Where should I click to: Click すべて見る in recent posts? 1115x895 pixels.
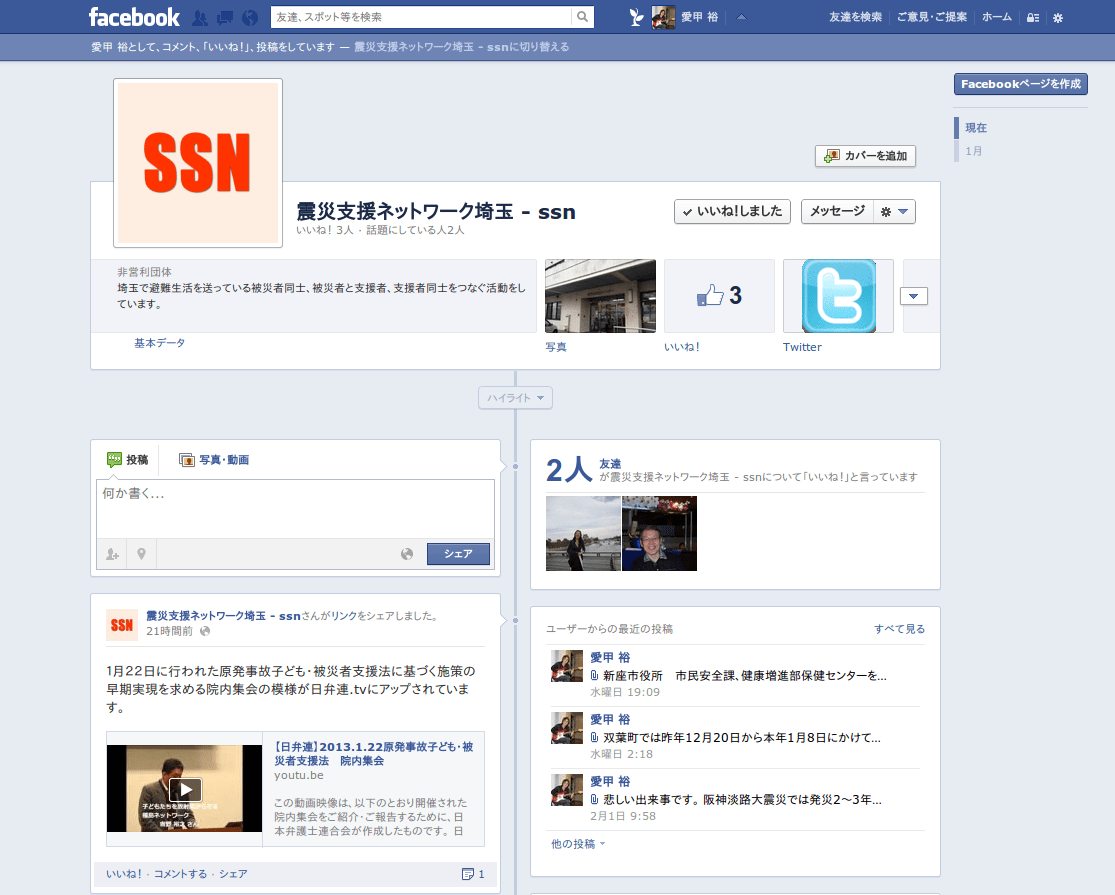pyautogui.click(x=900, y=628)
